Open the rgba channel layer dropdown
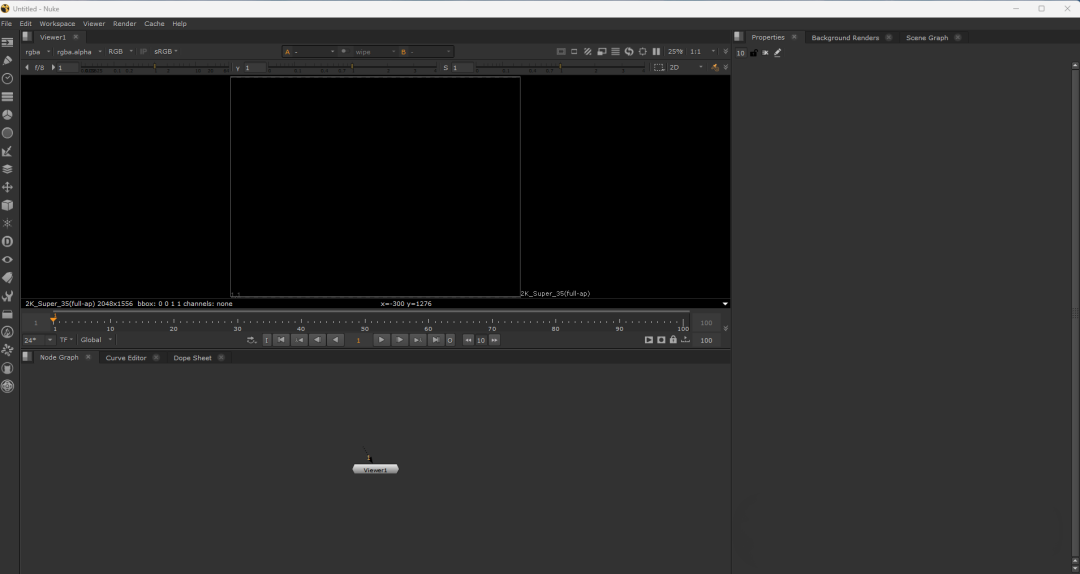The width and height of the screenshot is (1080, 574). click(36, 51)
